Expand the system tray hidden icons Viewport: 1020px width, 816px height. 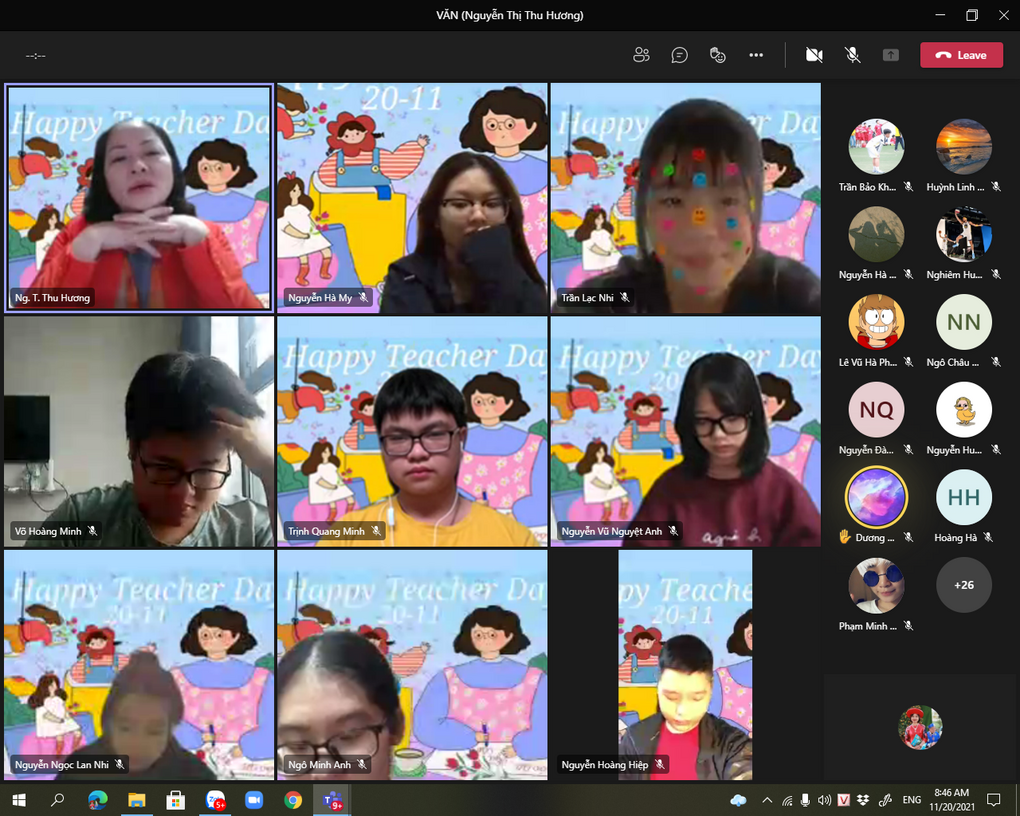(x=767, y=800)
